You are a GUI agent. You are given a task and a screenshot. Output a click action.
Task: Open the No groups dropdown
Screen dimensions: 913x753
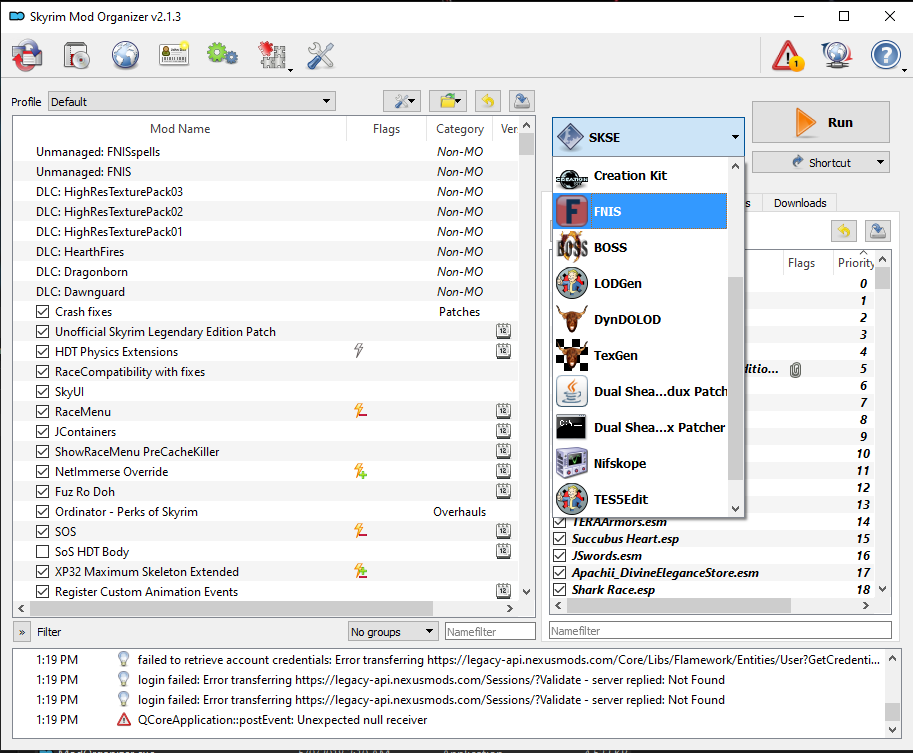392,631
